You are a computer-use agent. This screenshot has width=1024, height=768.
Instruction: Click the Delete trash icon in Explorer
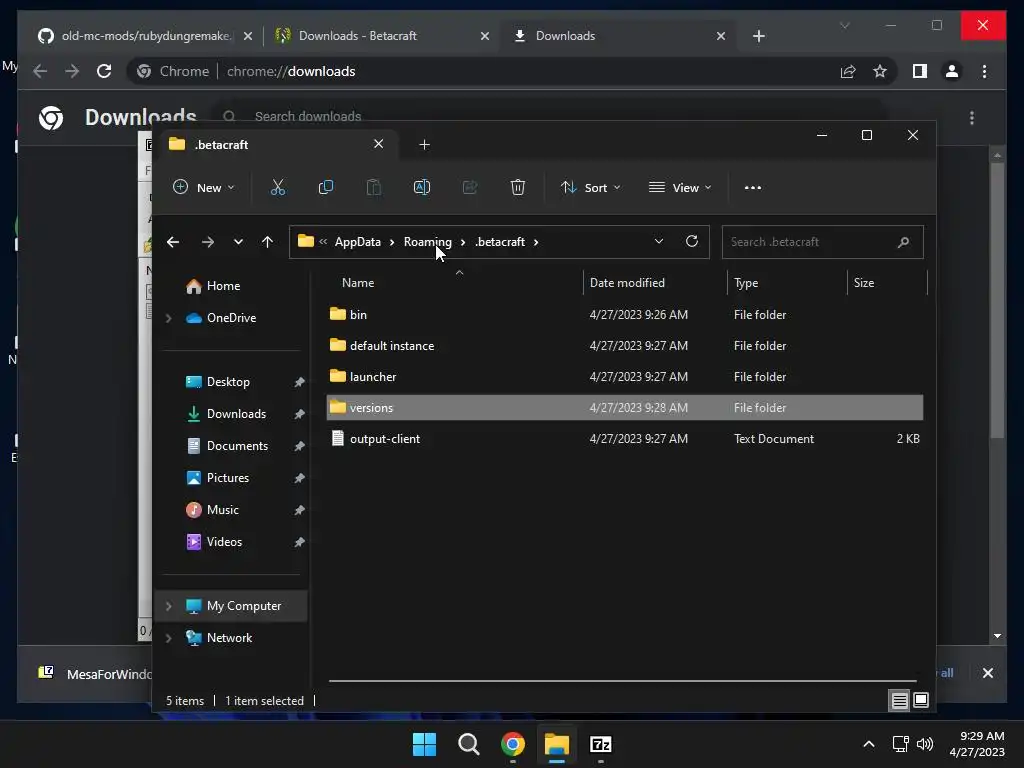[518, 187]
